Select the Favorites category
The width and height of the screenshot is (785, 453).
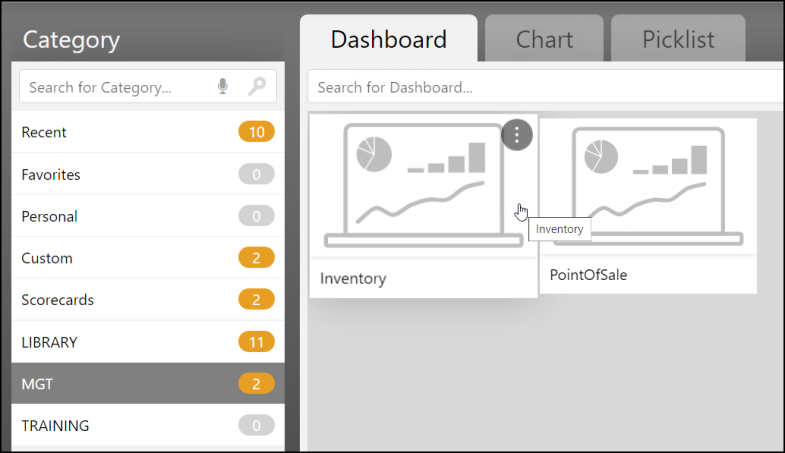coord(51,174)
